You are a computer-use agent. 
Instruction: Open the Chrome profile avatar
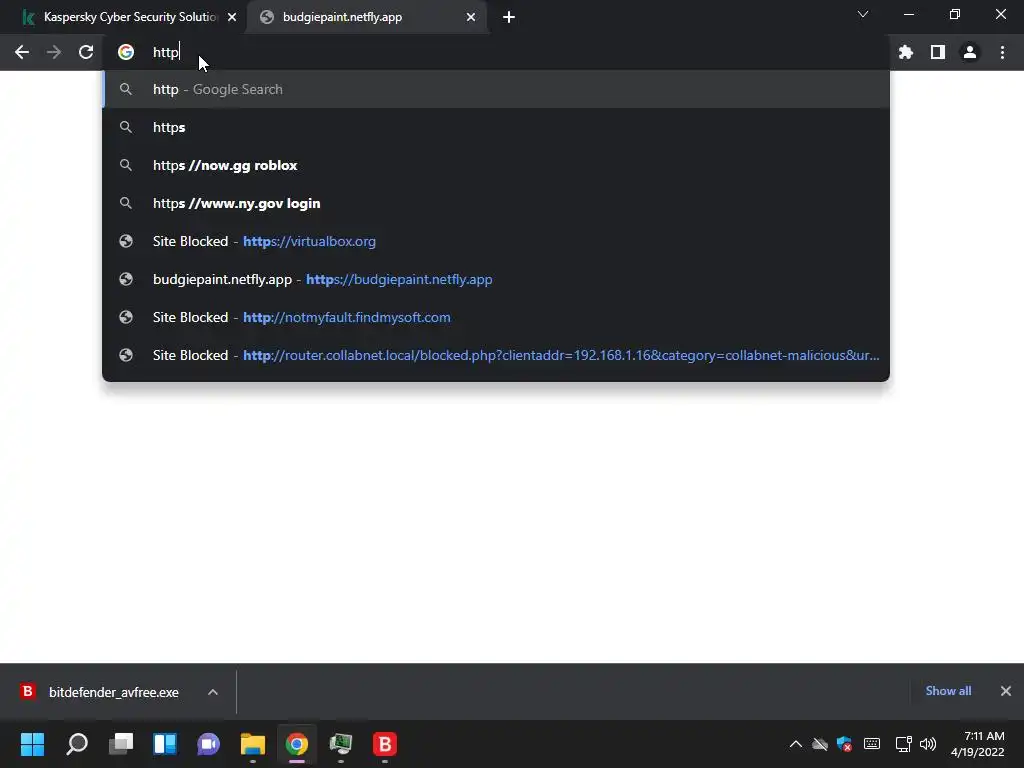click(970, 52)
